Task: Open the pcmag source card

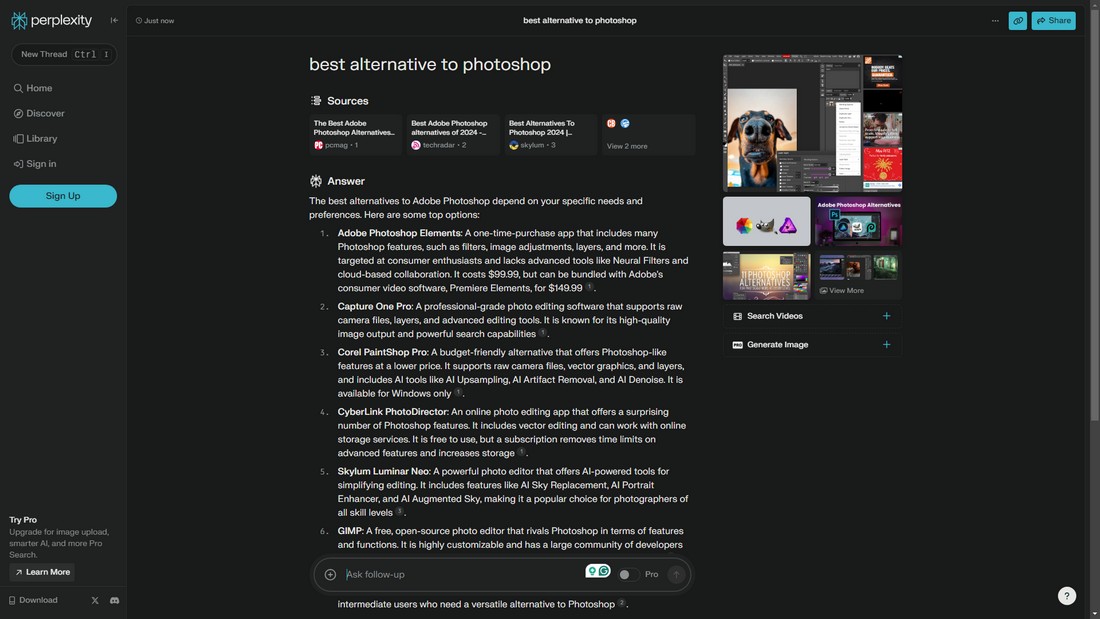Action: tap(356, 135)
